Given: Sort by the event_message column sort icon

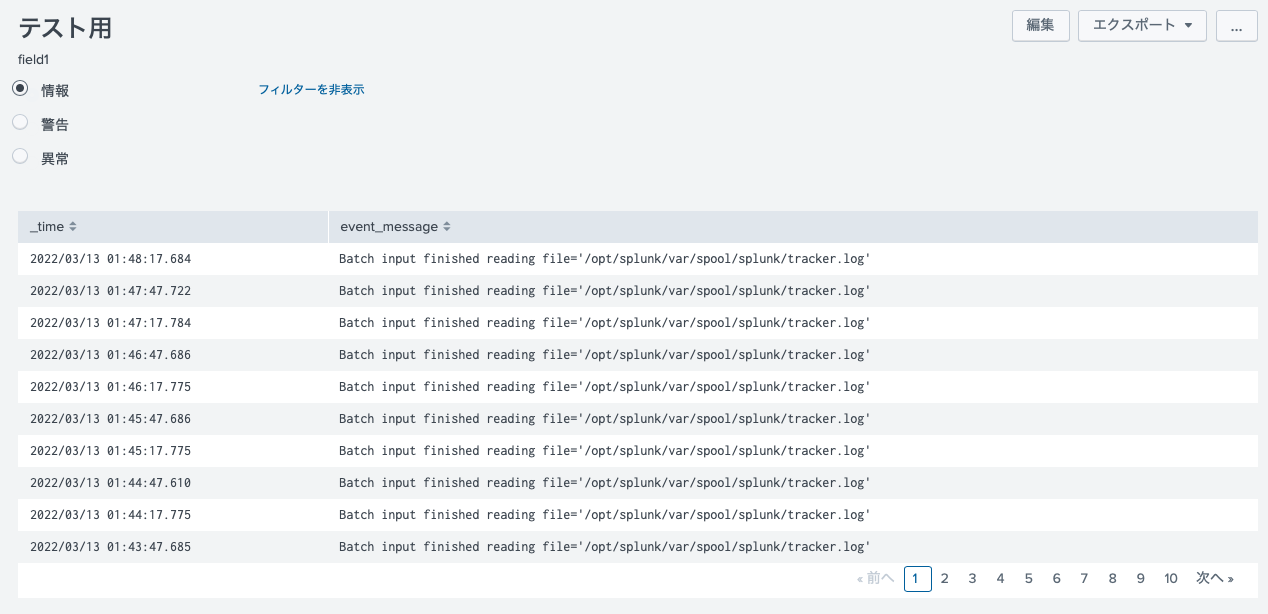Looking at the screenshot, I should click(x=447, y=227).
